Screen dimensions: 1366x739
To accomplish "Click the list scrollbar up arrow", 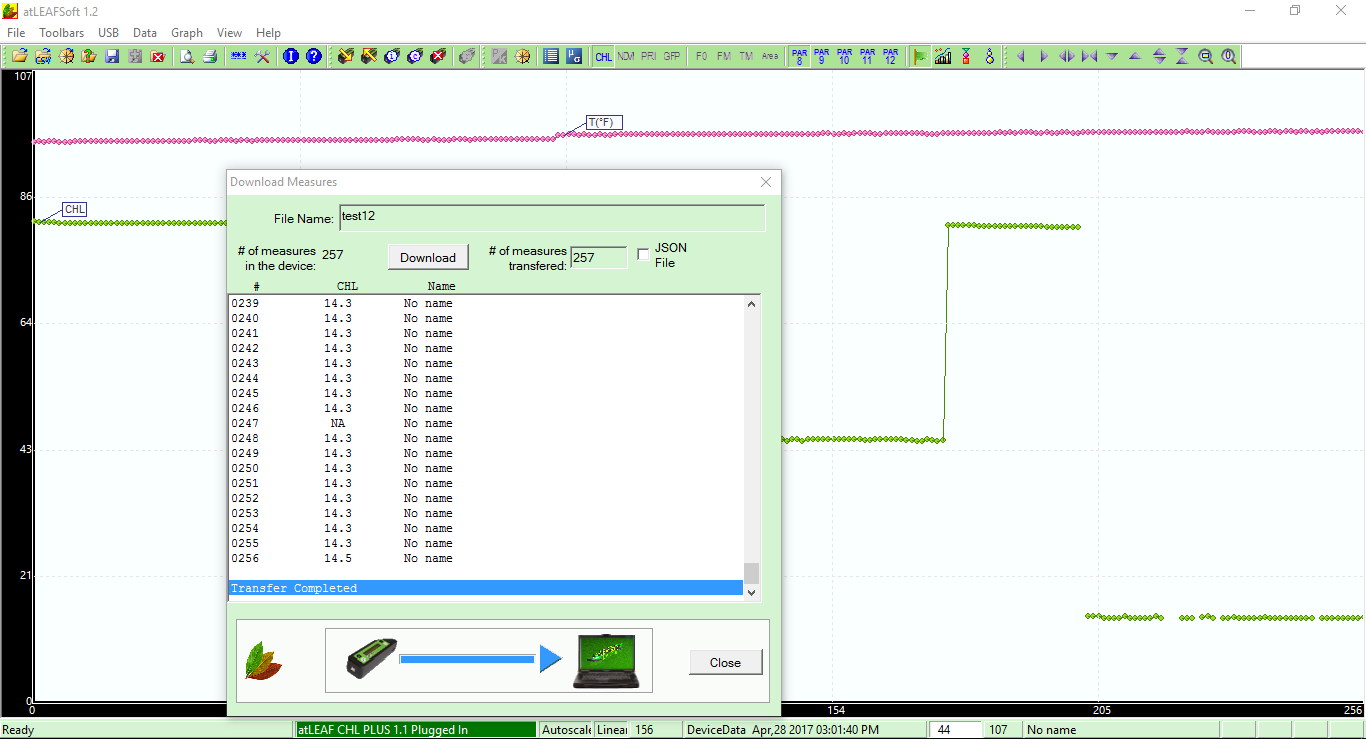I will (752, 304).
